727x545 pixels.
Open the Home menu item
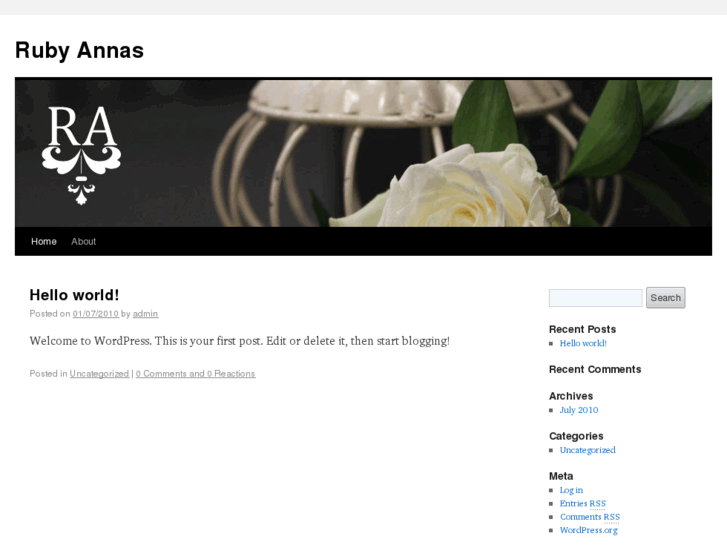44,241
